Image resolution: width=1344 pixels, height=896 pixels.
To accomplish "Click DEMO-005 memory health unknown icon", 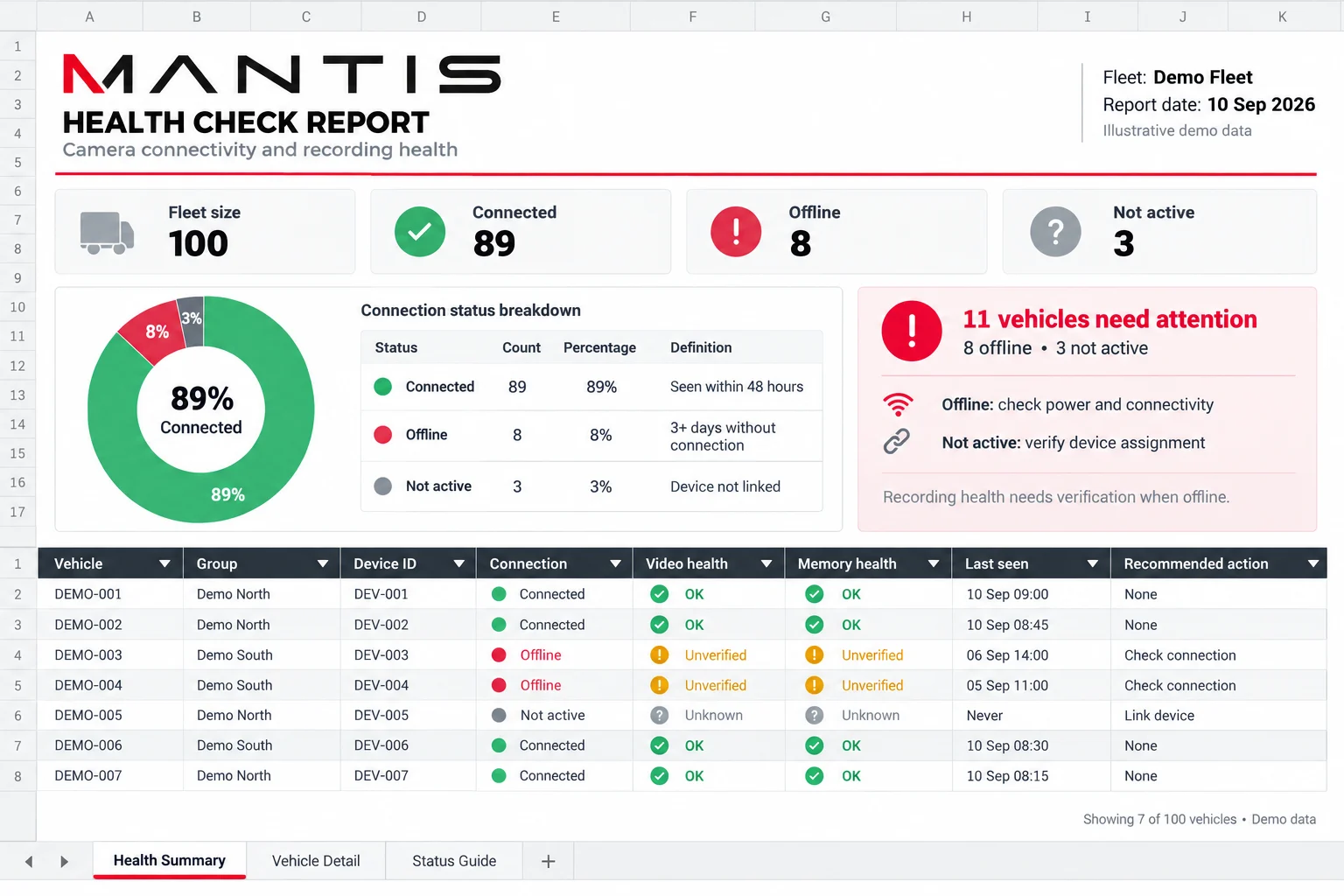I will (814, 715).
